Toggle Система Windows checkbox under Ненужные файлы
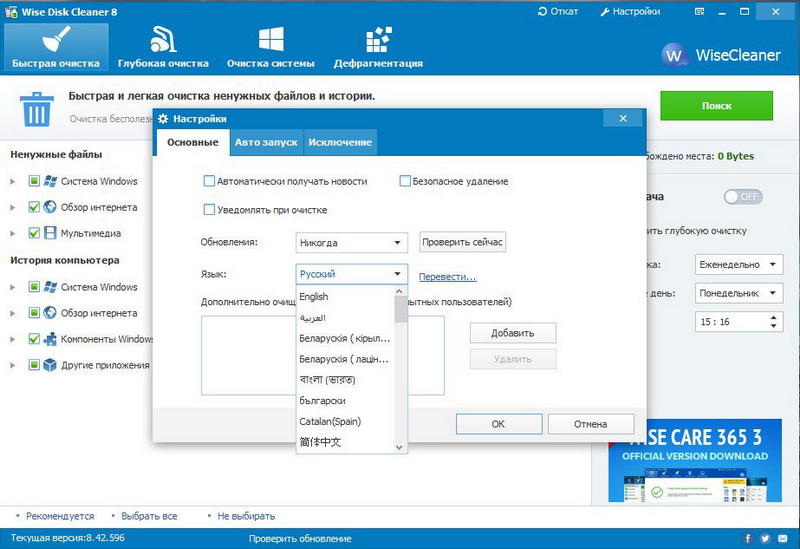 (34, 181)
